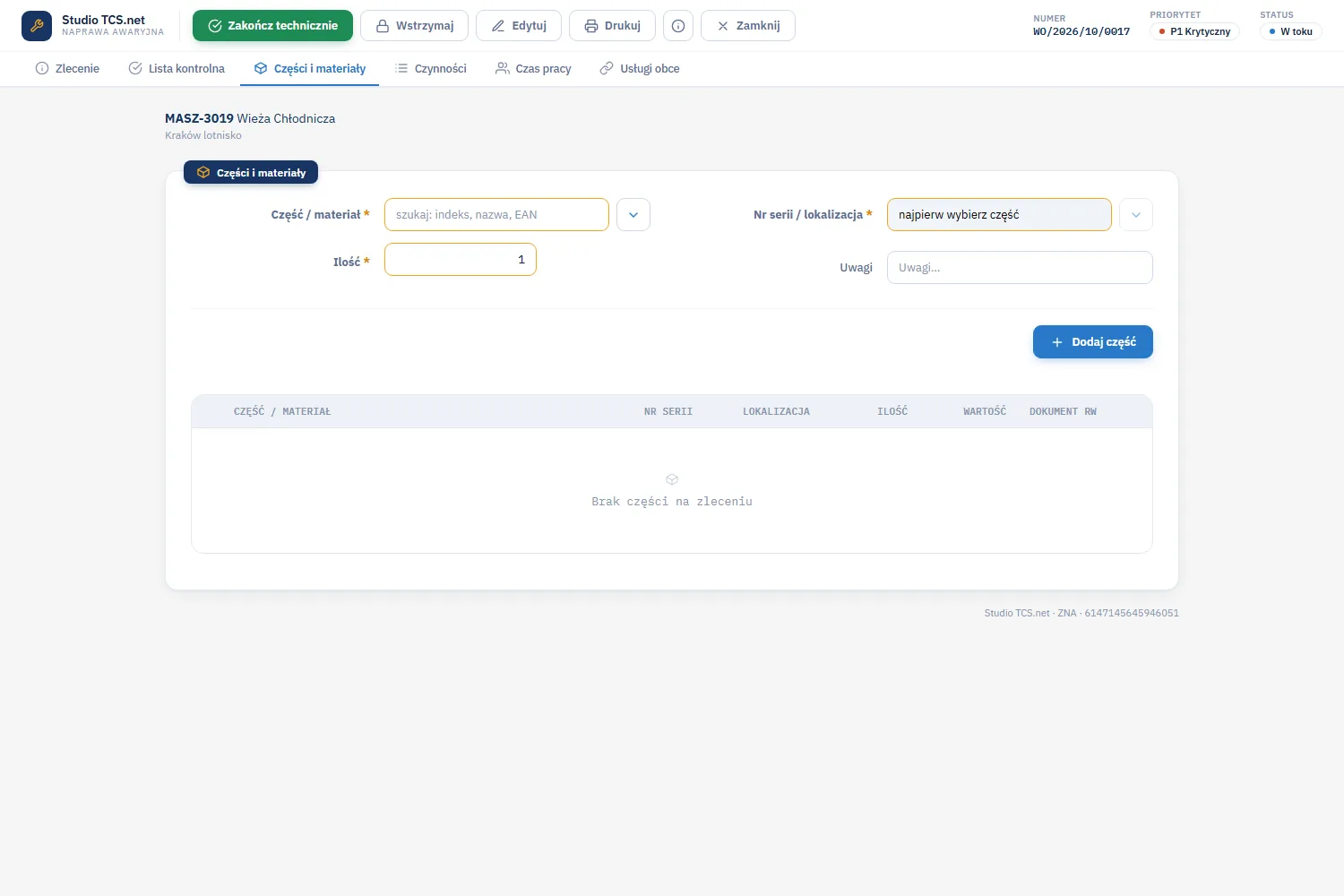Focus the Ilość quantity field
The height and width of the screenshot is (896, 1344).
(x=461, y=260)
